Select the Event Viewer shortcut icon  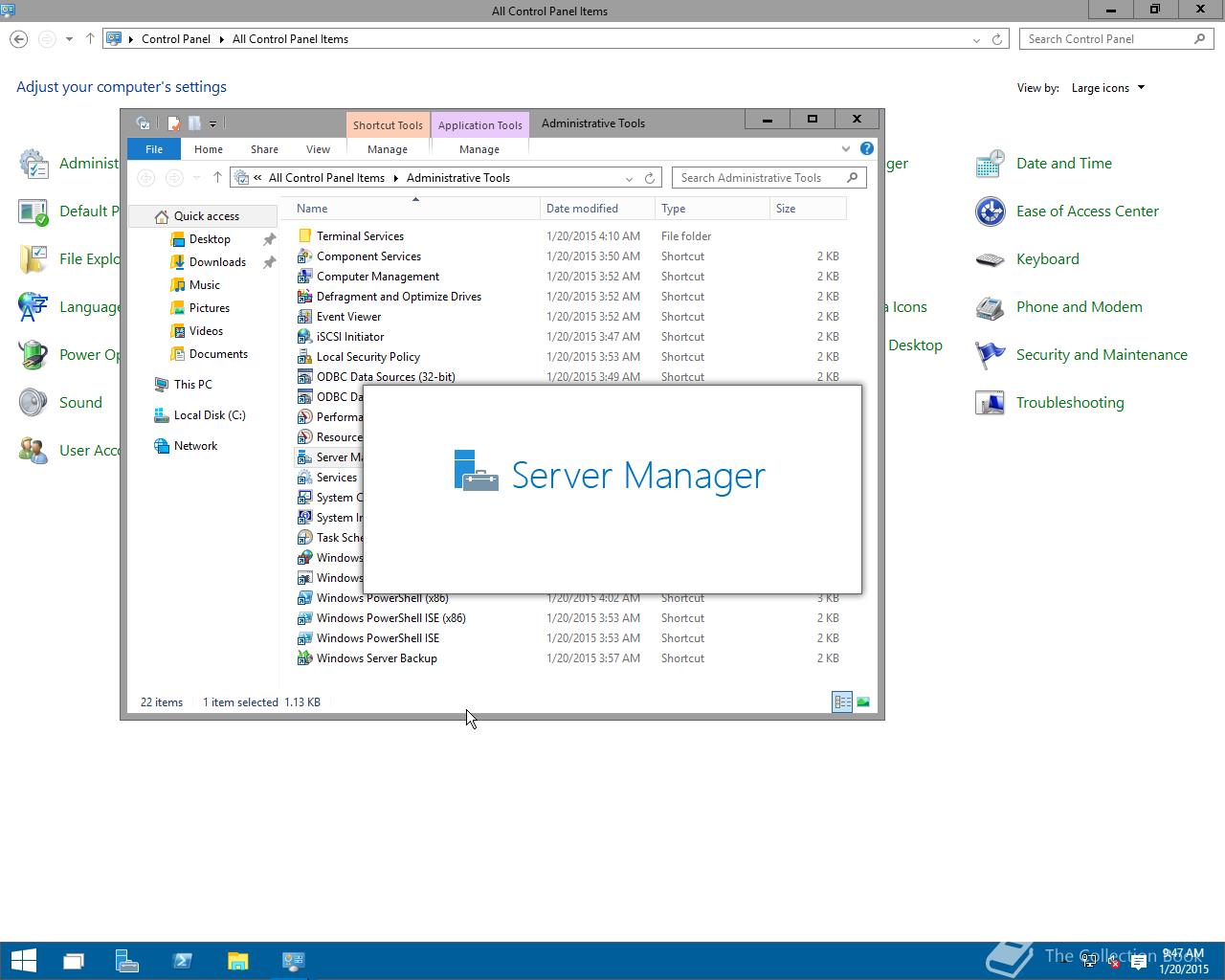(x=304, y=316)
